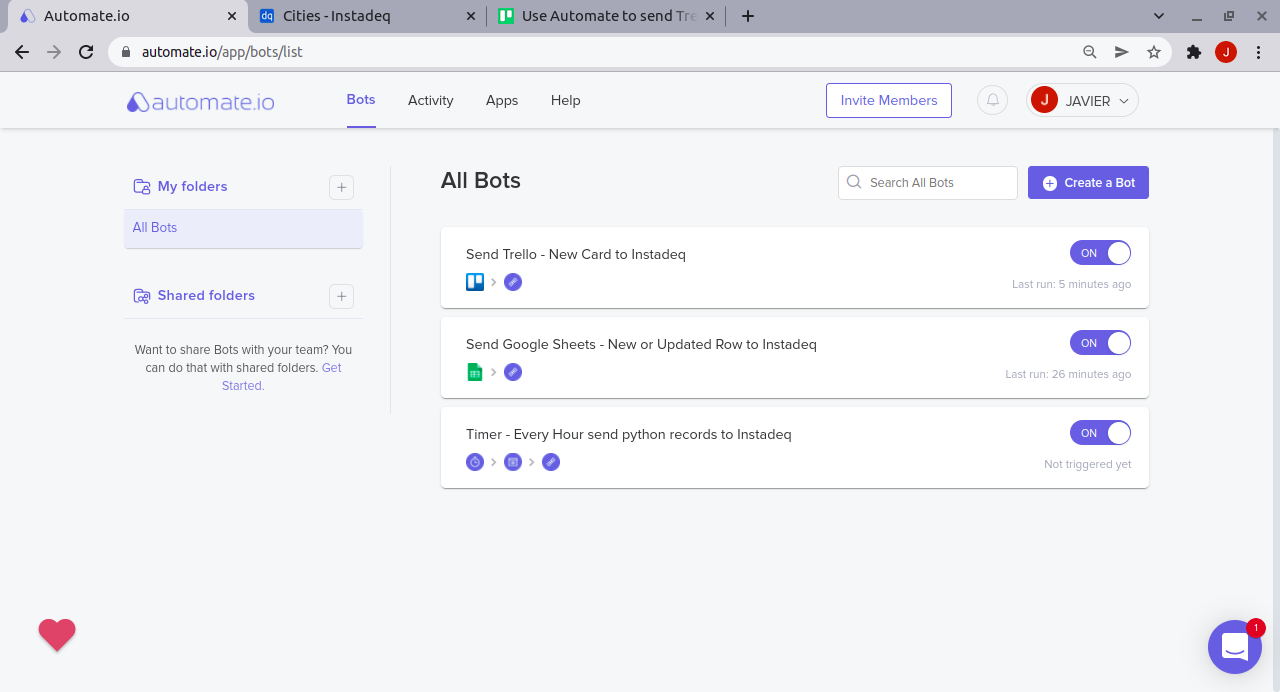Image resolution: width=1280 pixels, height=692 pixels.
Task: Open the tab search chevron in Chrome
Action: [x=1159, y=16]
